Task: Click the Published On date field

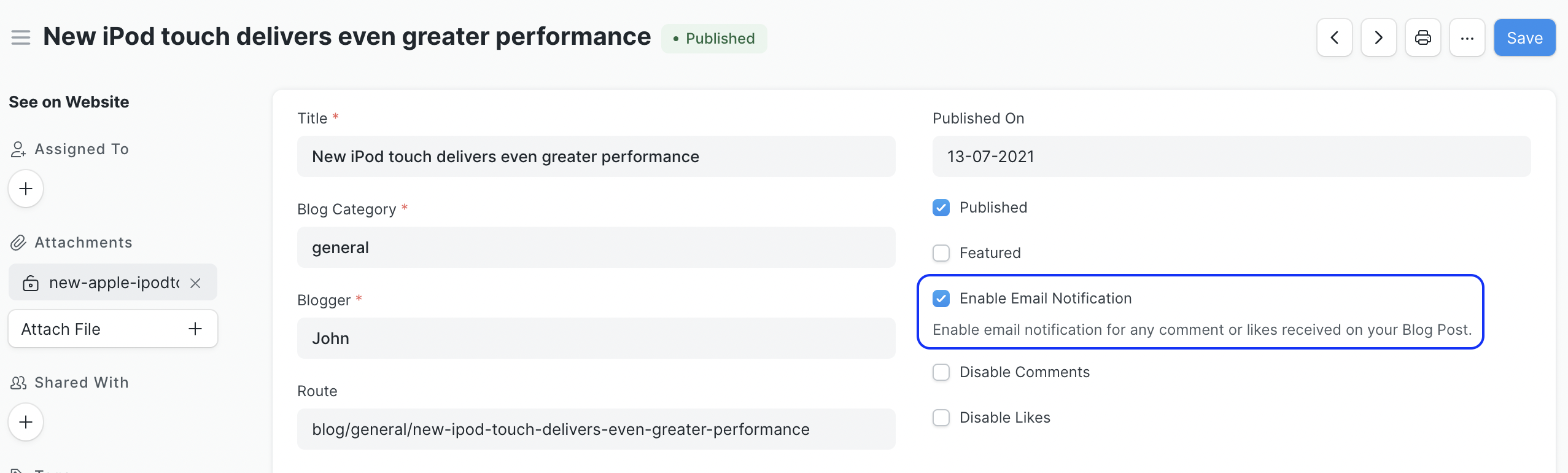Action: [1231, 157]
